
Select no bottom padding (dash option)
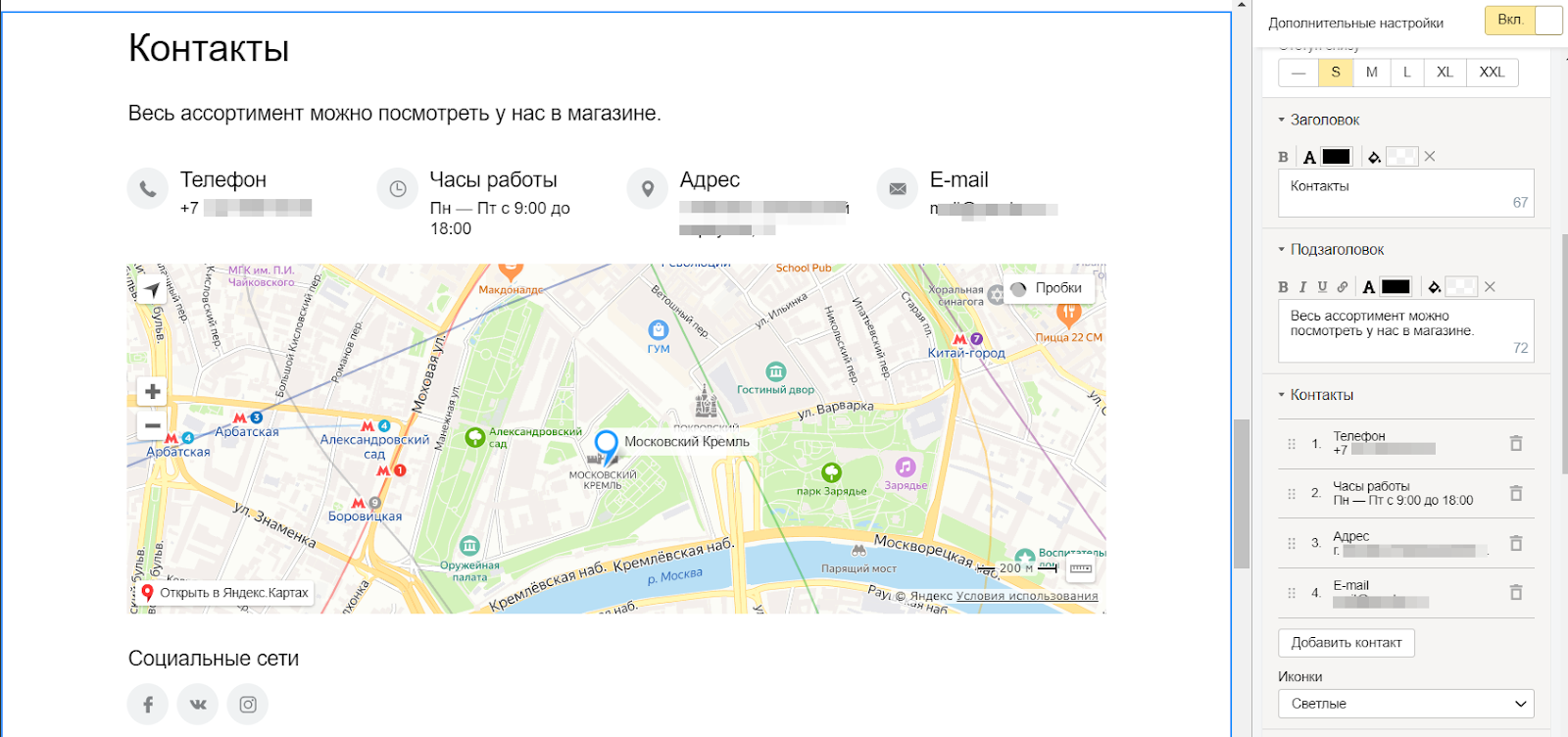tap(1298, 73)
